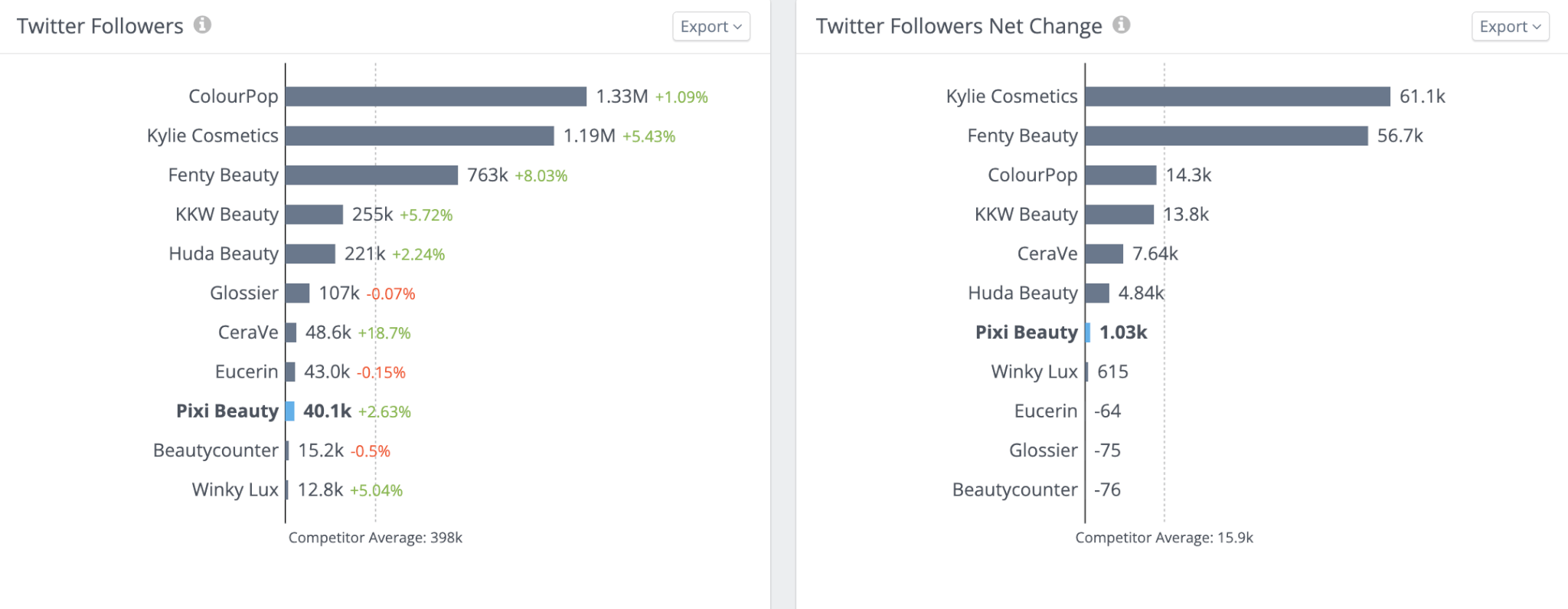Viewport: 1568px width, 609px height.
Task: Select the Beautycounter label in net change chart
Action: [x=1014, y=489]
